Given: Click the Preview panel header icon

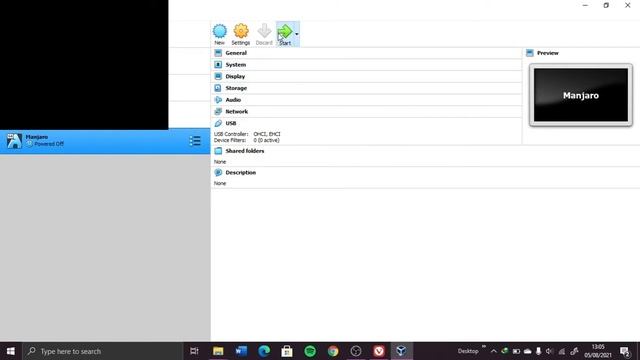Looking at the screenshot, I should [530, 53].
